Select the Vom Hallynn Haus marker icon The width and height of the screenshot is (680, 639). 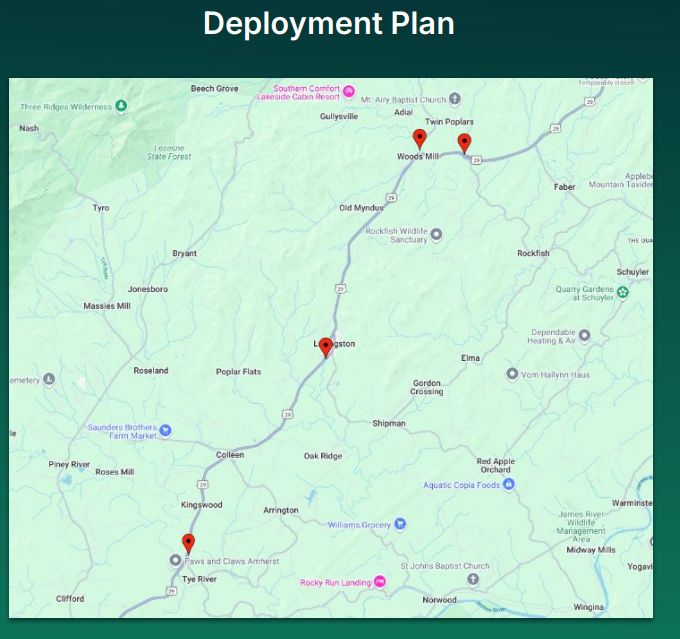[512, 375]
